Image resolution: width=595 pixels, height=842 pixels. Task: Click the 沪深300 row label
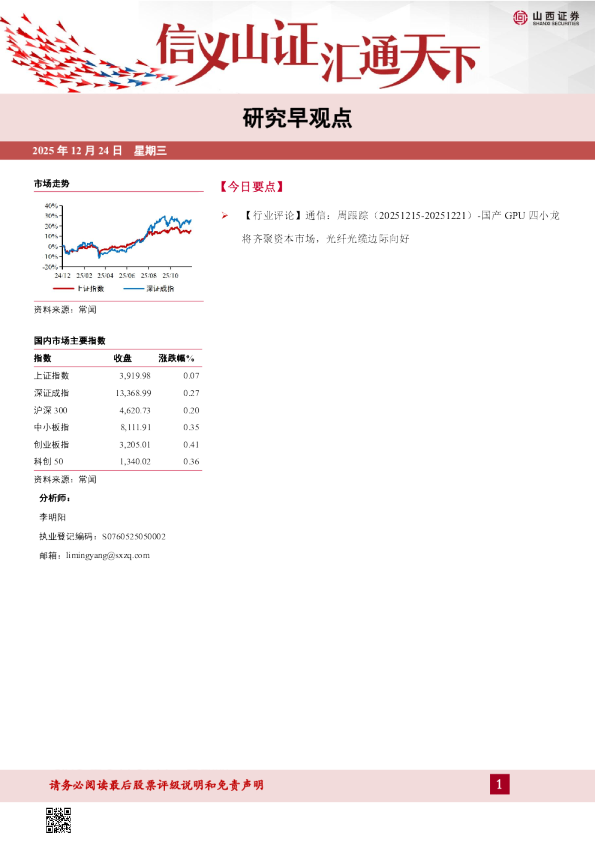point(50,410)
